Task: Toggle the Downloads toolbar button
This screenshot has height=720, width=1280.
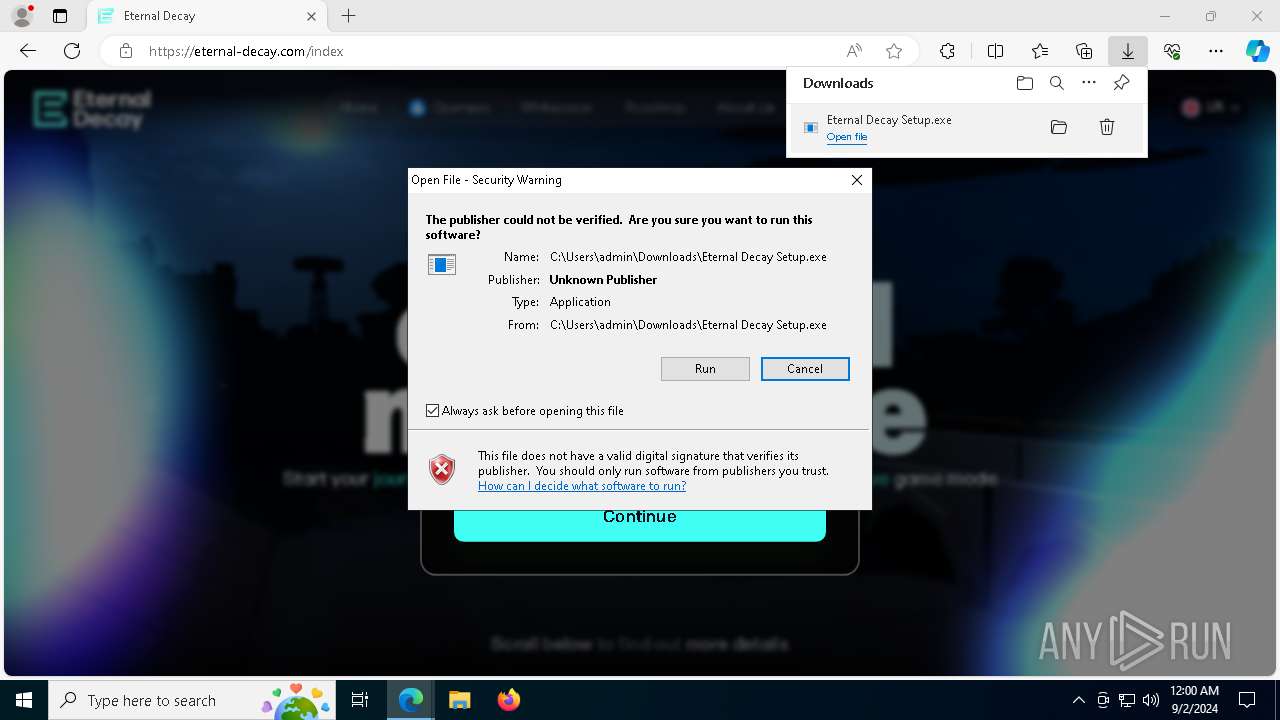Action: tap(1128, 51)
